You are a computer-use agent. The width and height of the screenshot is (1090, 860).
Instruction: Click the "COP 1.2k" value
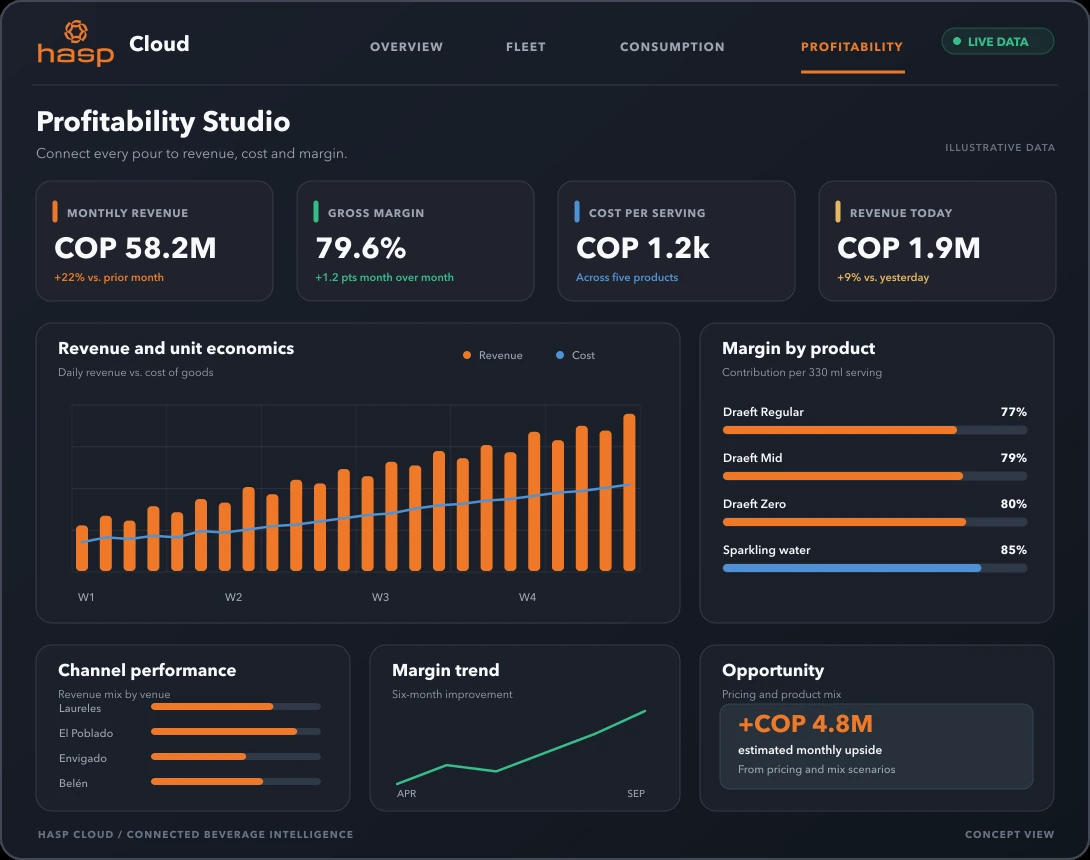[643, 248]
